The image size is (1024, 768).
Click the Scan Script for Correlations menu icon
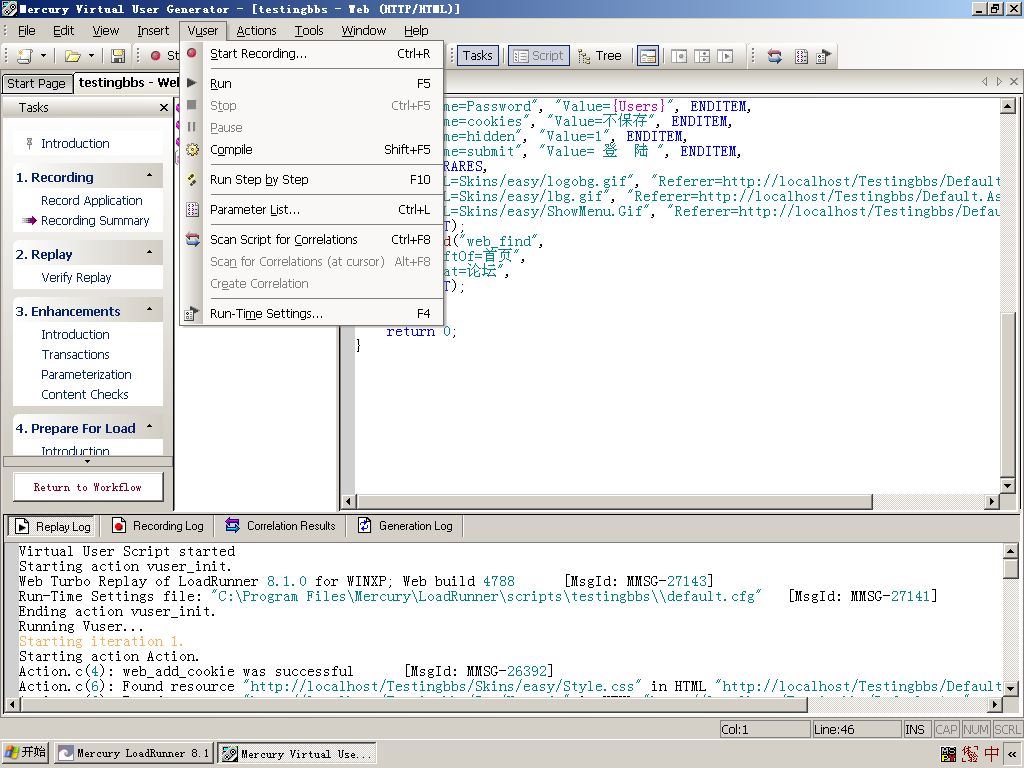click(192, 239)
